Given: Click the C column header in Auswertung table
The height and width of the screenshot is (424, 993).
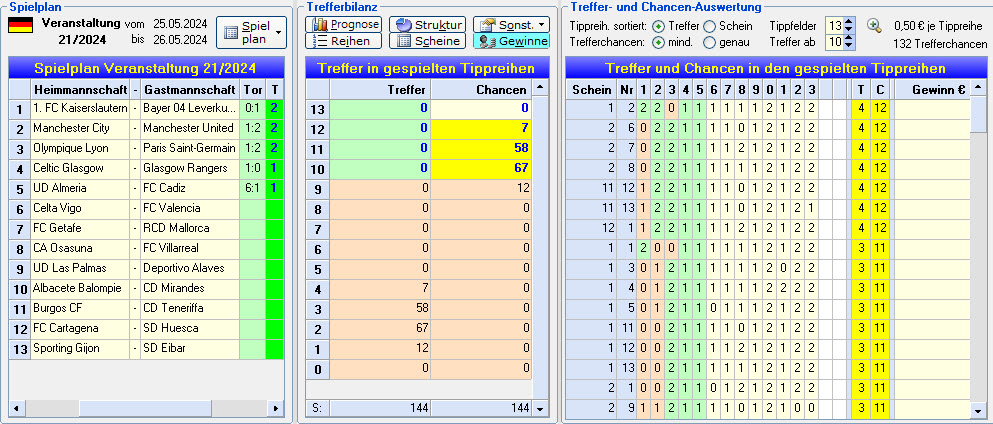Looking at the screenshot, I should [x=880, y=89].
